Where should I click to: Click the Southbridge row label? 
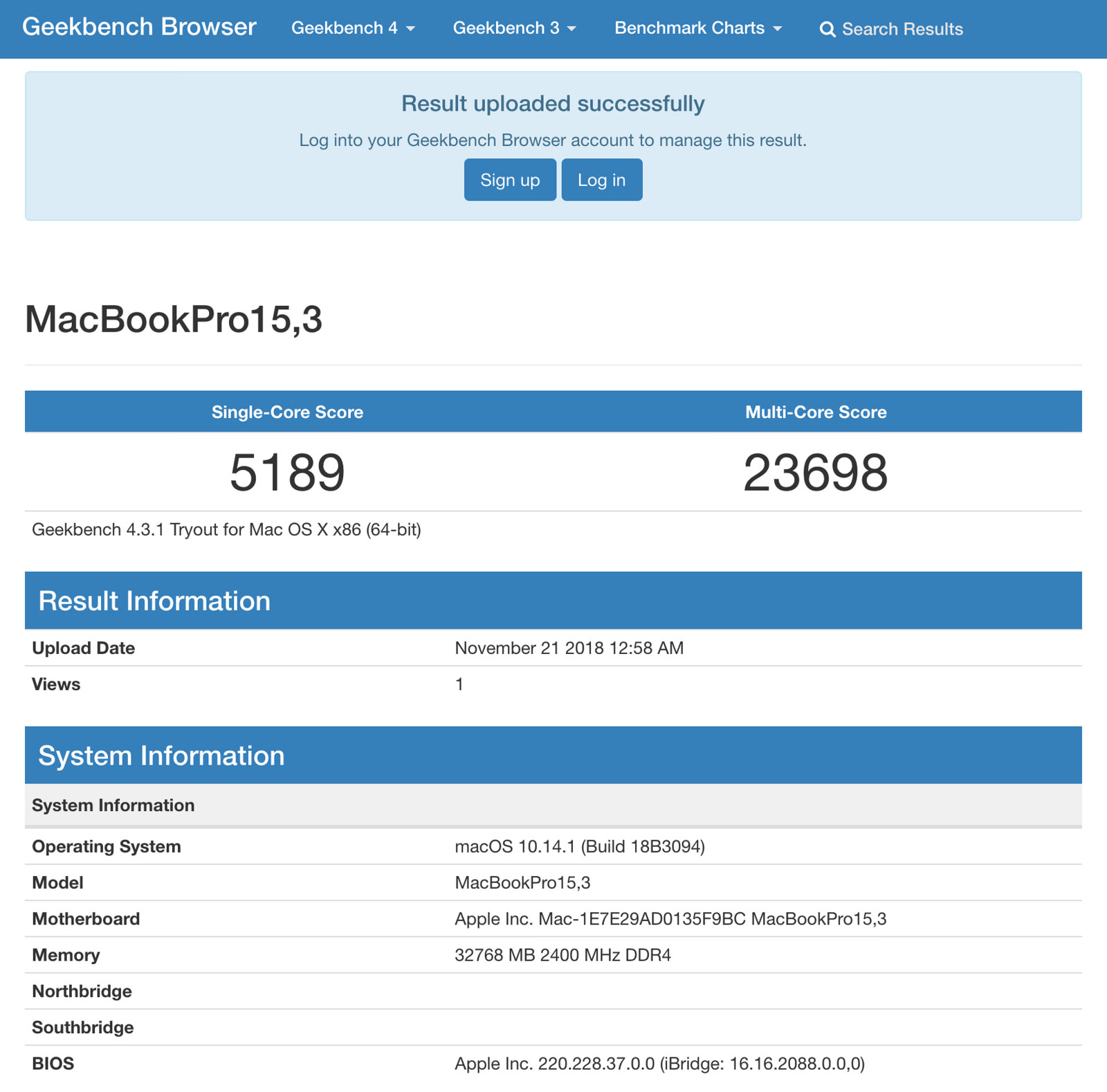point(83,1028)
